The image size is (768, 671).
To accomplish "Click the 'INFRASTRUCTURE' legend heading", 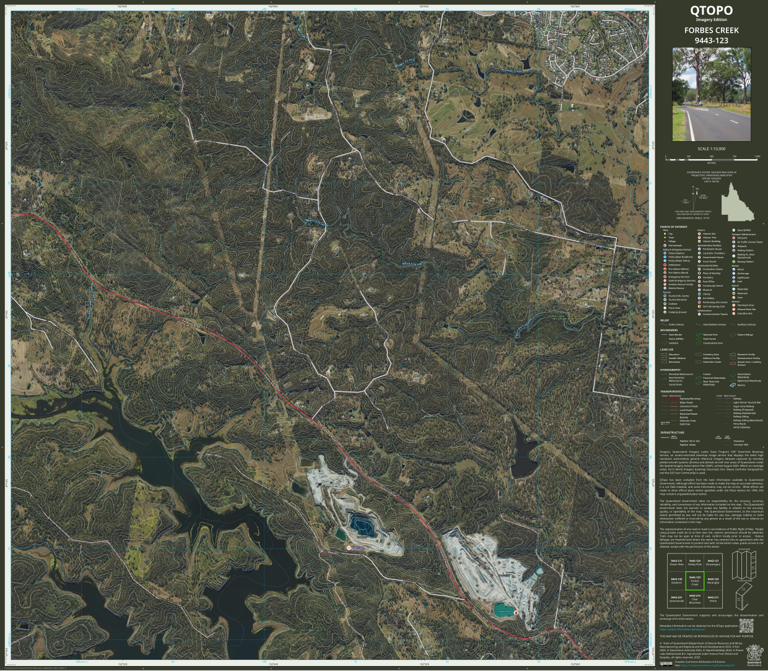I will 672,432.
